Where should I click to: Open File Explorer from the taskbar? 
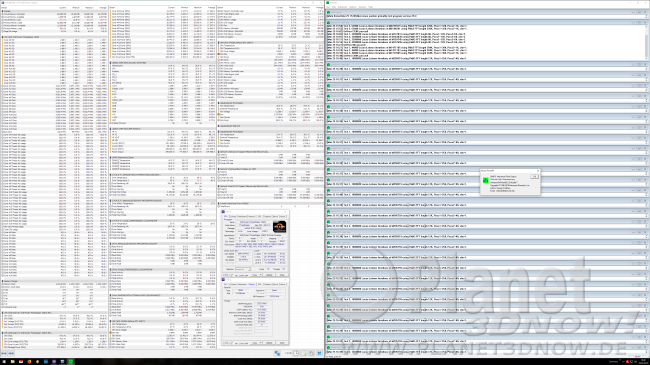13,362
